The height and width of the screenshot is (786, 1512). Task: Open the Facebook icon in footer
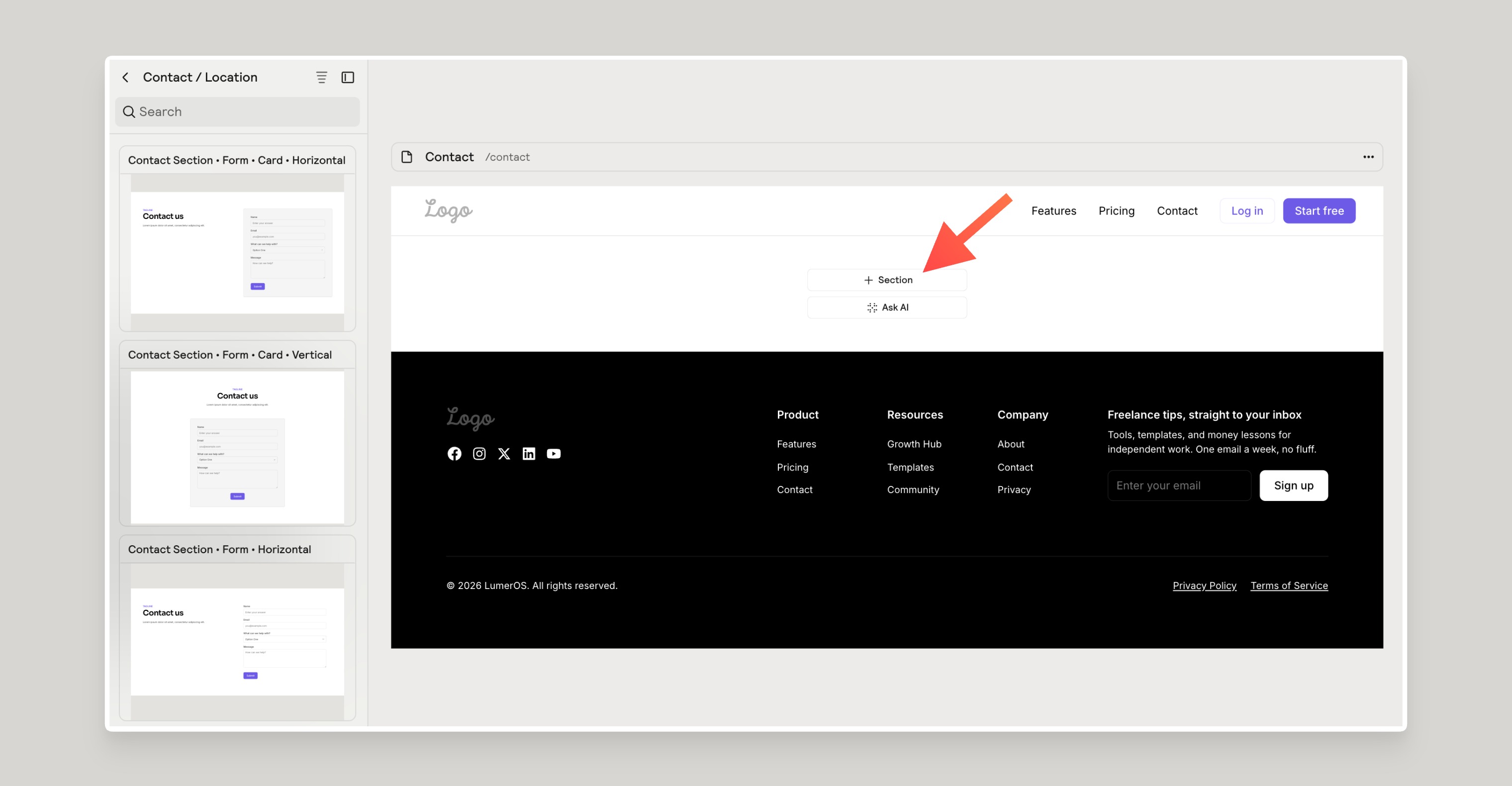coord(454,454)
